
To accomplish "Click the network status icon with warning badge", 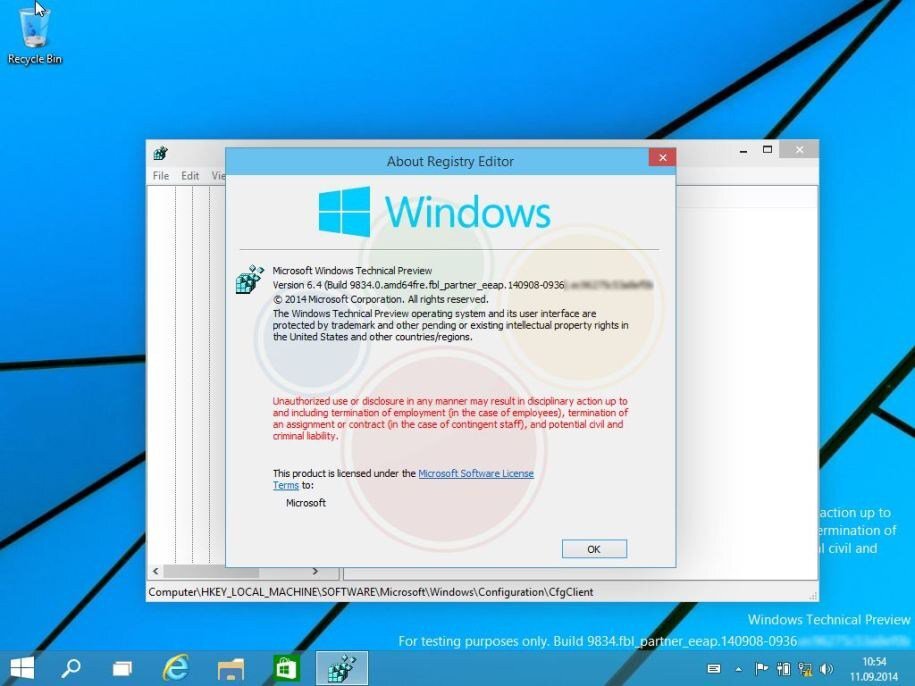I will (806, 668).
